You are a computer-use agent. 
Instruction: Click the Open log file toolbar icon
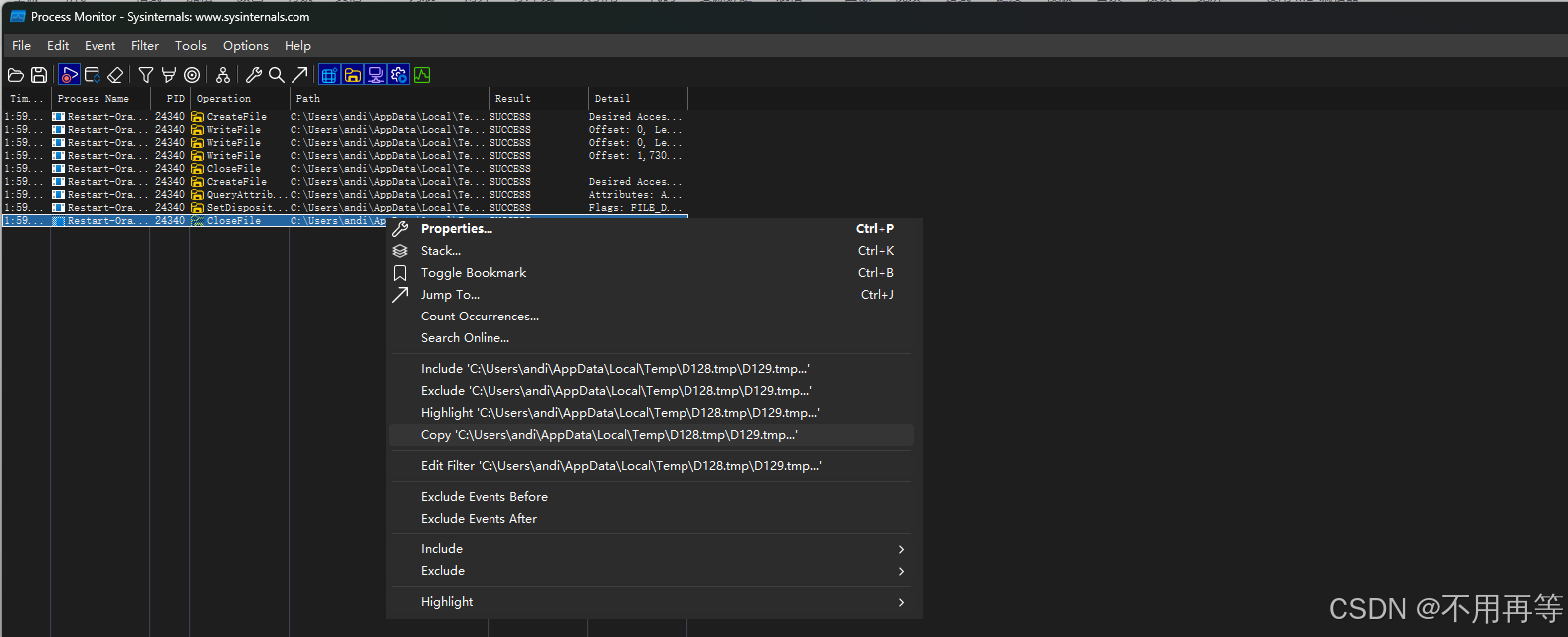coord(16,75)
